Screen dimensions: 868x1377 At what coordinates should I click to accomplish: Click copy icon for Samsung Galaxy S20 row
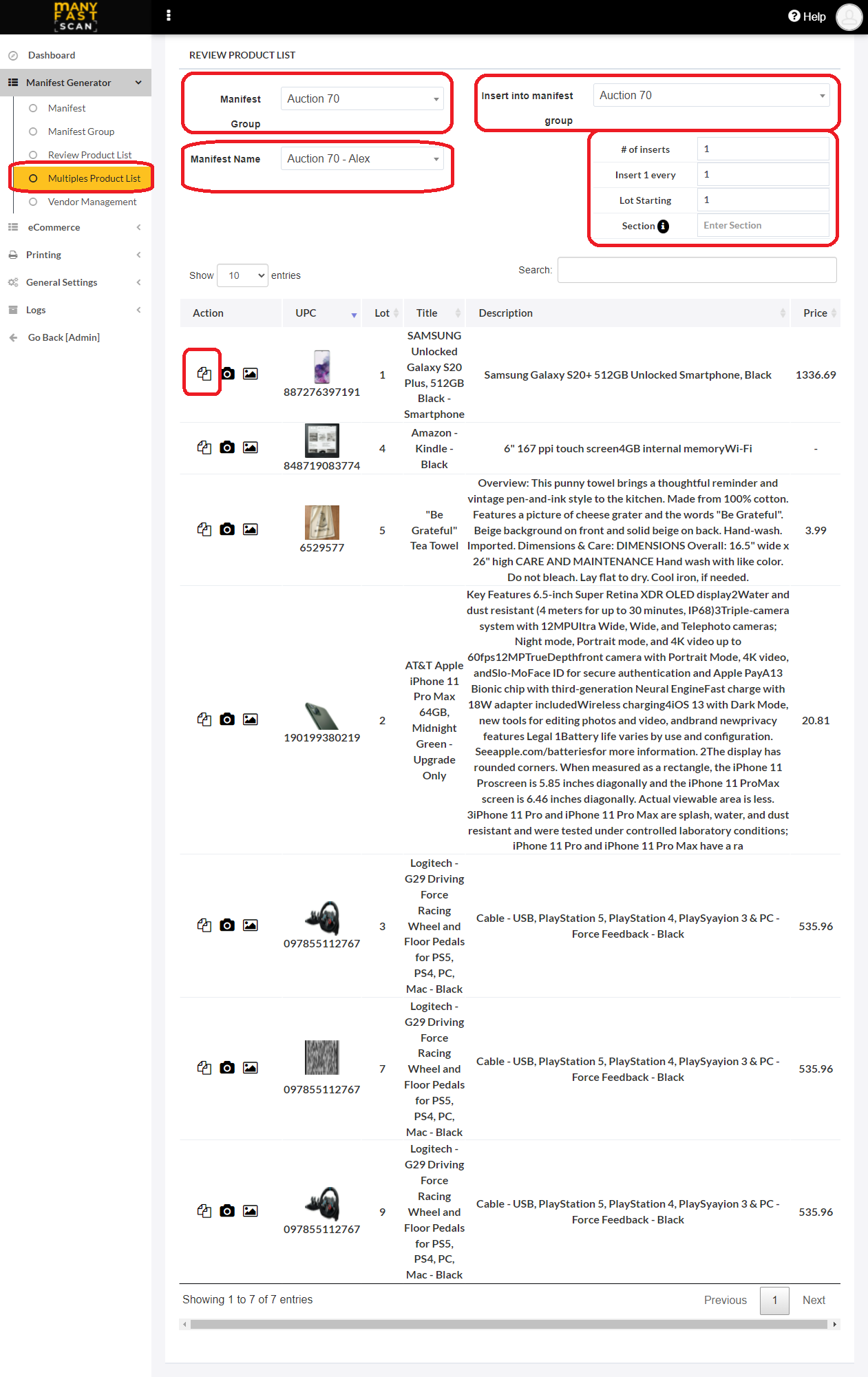tap(204, 373)
